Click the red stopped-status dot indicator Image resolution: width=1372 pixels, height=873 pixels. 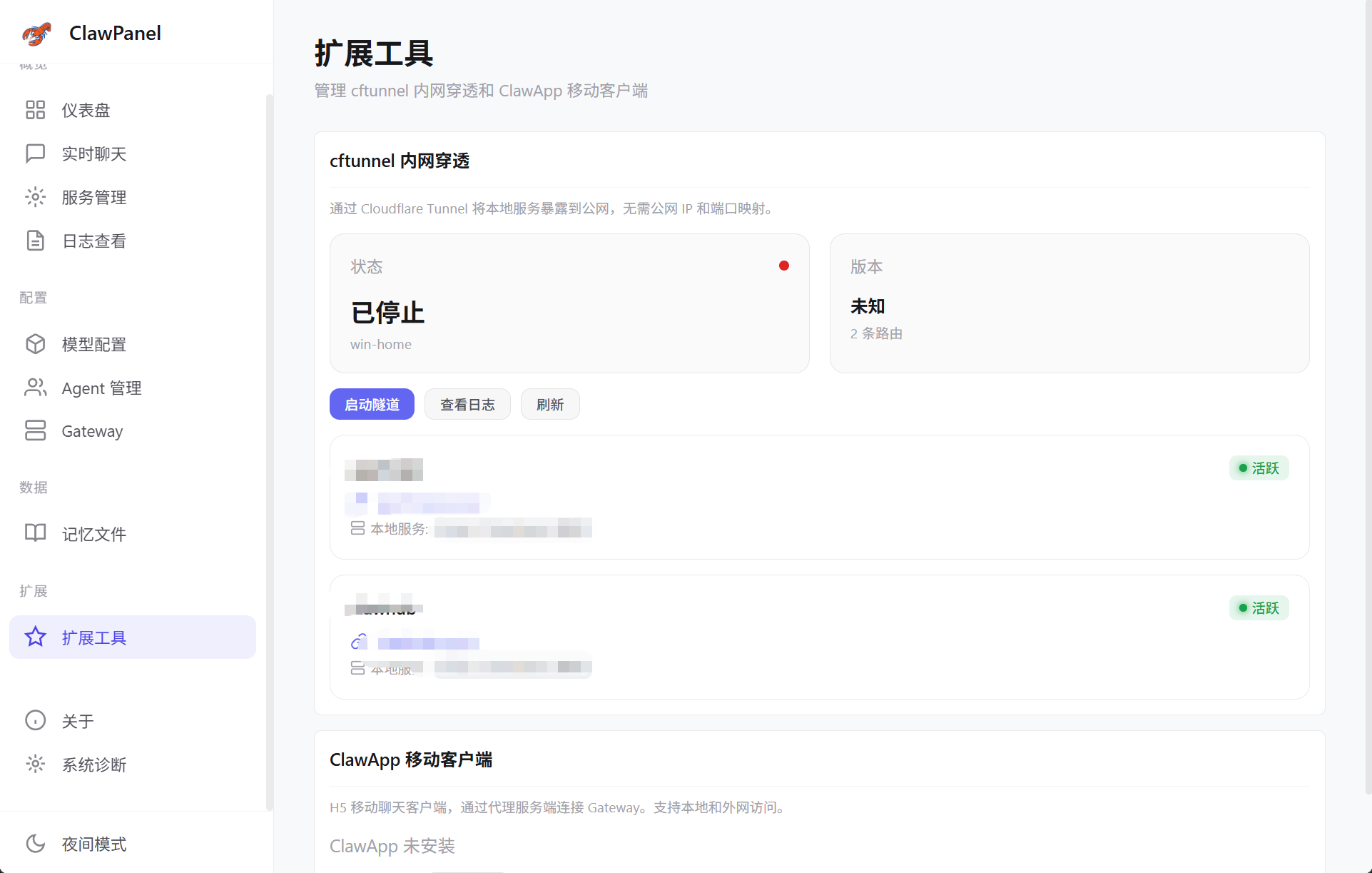[783, 266]
